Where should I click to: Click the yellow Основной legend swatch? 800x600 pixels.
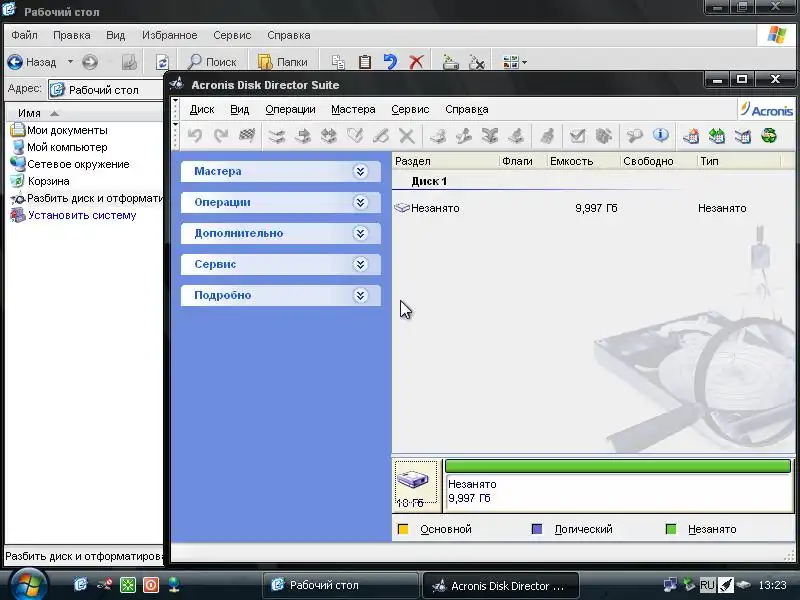403,529
